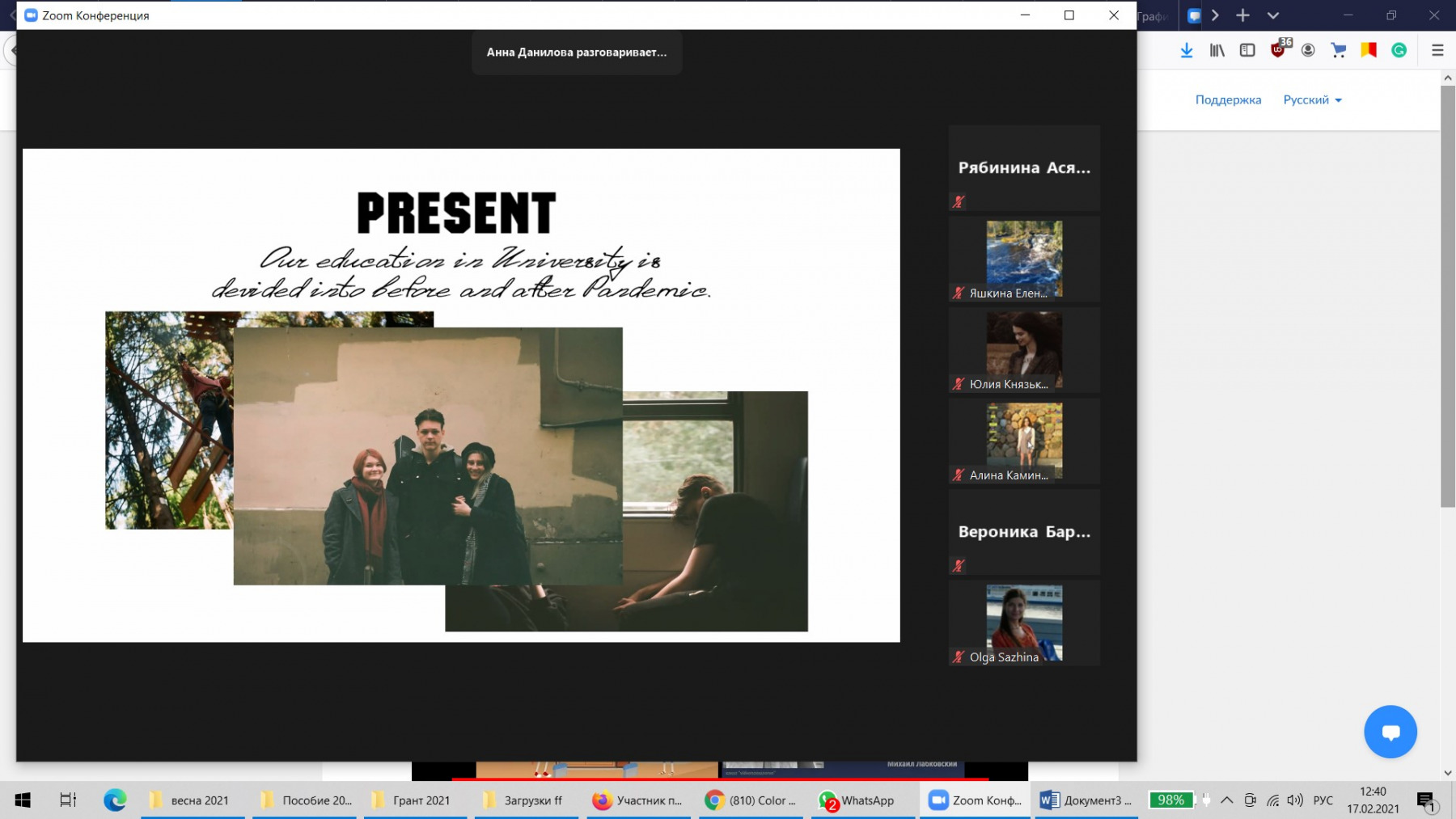Viewport: 1456px width, 819px height.
Task: Open the Firefox account profile icon
Action: pyautogui.click(x=1308, y=50)
